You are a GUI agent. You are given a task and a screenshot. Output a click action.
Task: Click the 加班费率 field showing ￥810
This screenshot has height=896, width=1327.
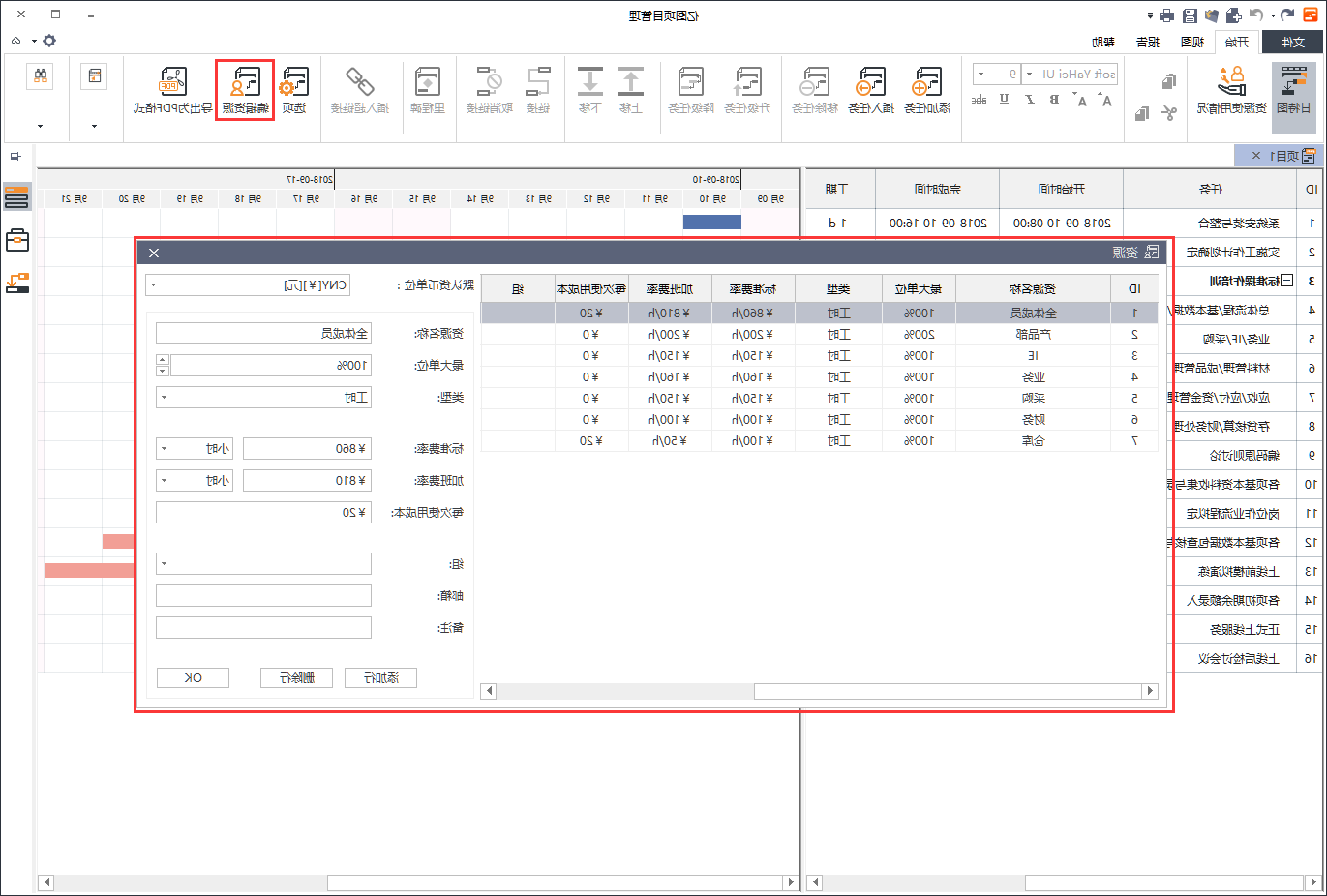(x=307, y=481)
